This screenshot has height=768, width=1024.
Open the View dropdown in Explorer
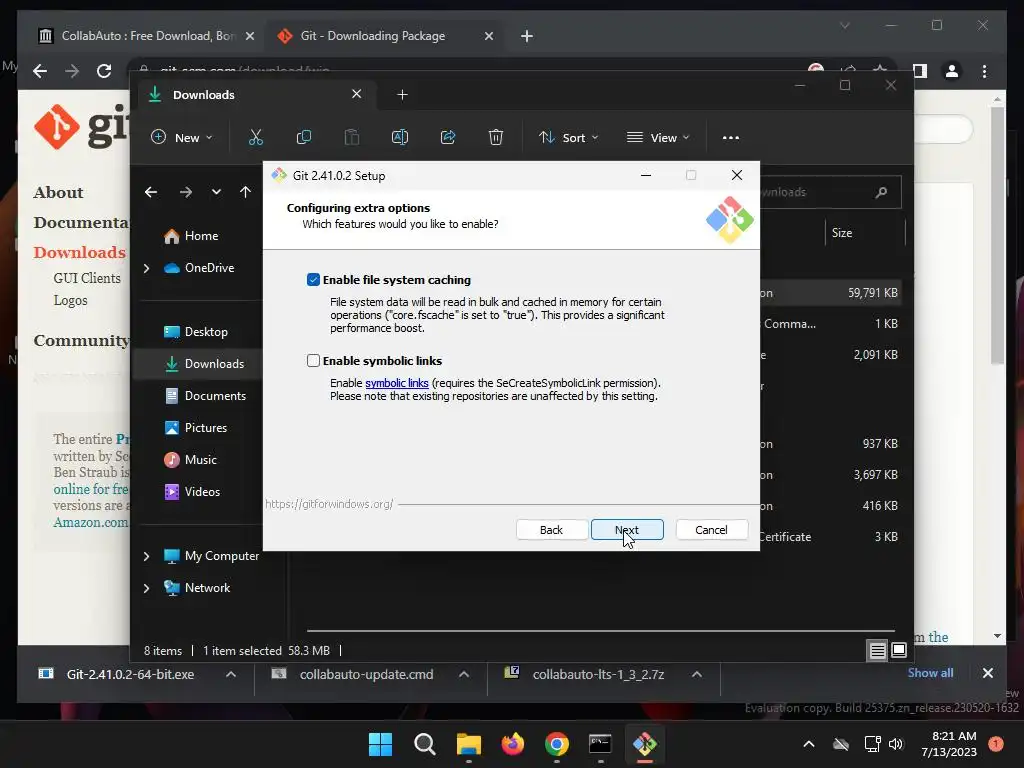(658, 137)
